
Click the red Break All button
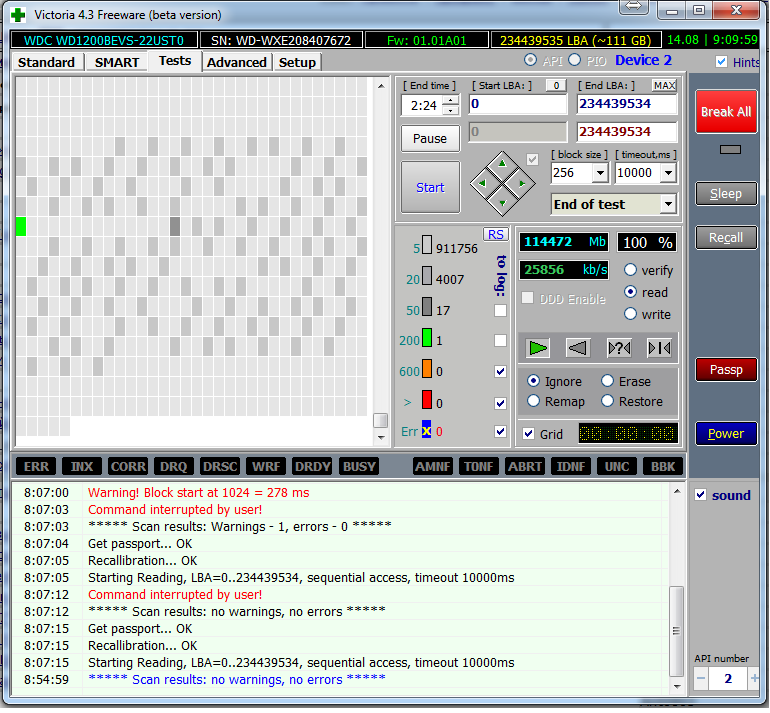click(725, 112)
